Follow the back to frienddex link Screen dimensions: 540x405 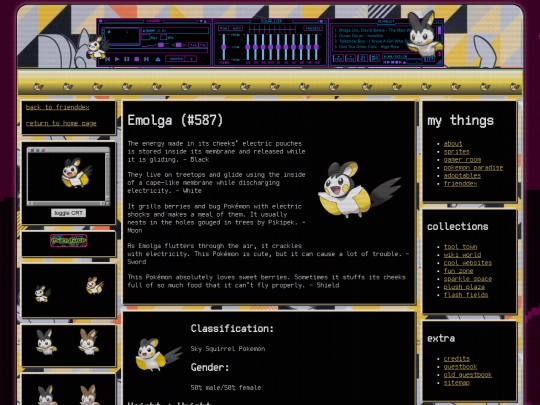58,107
